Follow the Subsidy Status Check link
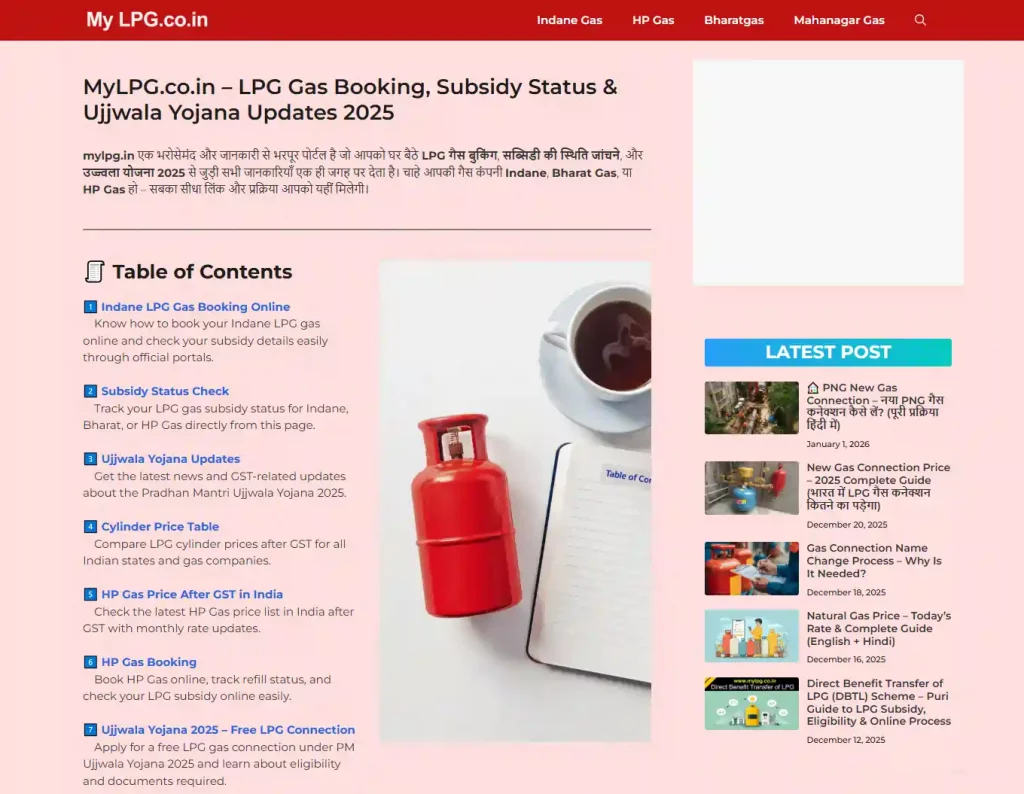The height and width of the screenshot is (794, 1024). [165, 391]
